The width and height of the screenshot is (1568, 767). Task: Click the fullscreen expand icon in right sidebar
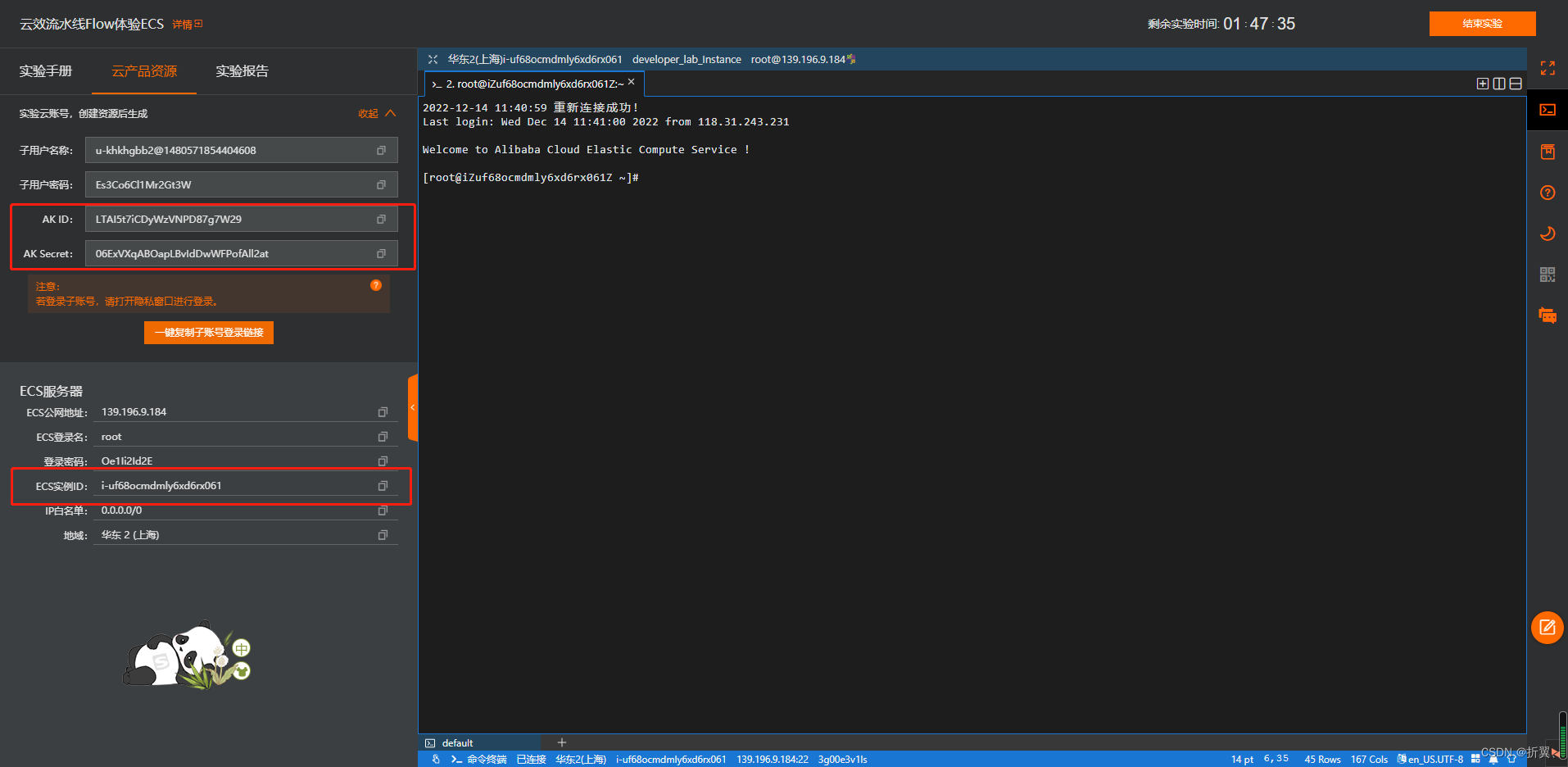point(1547,68)
